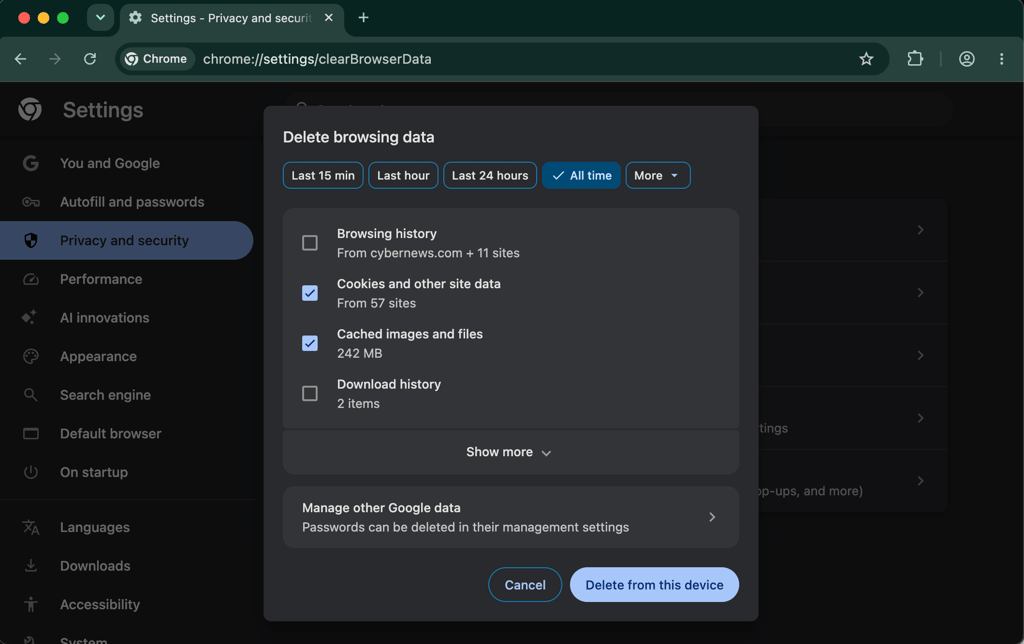
Task: Uncheck Cookies and other site data
Action: point(310,293)
